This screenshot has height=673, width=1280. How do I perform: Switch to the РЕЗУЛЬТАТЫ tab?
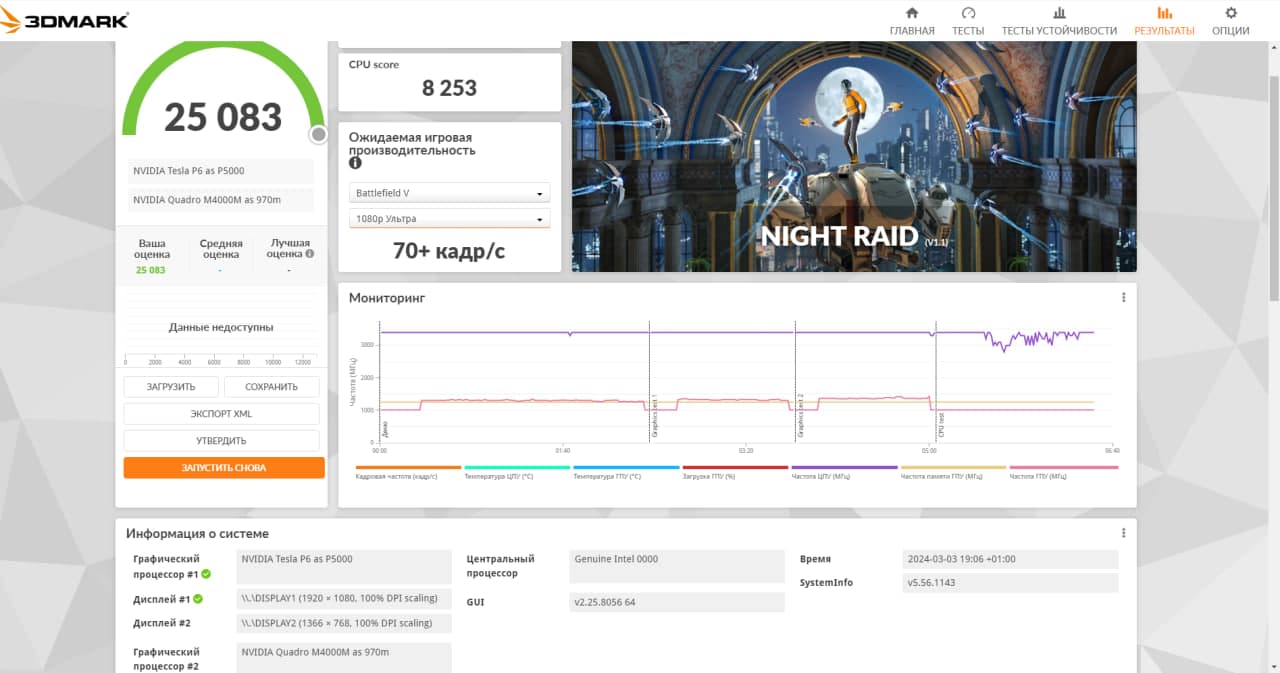point(1164,21)
